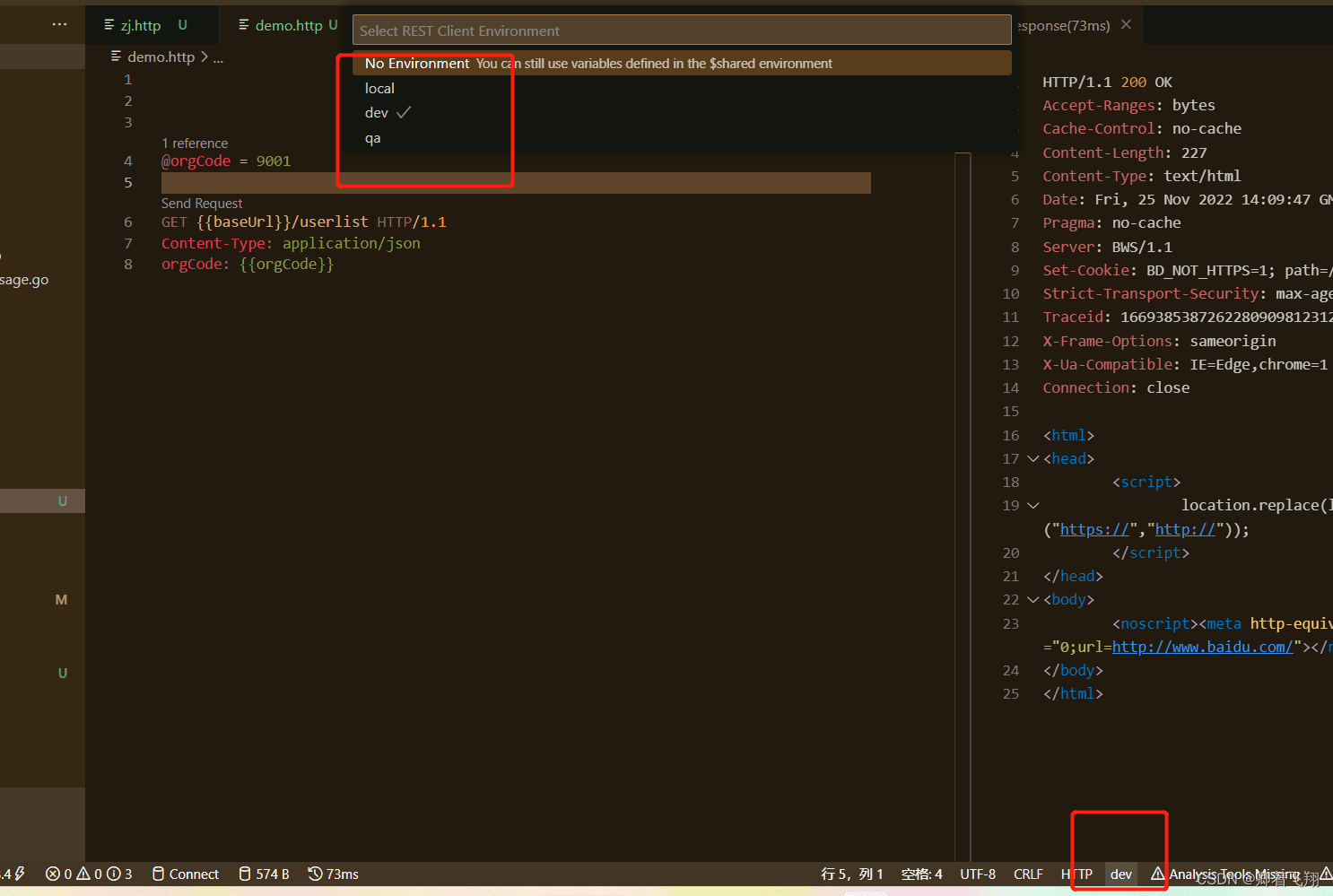Switch to the zj.http tab

click(141, 25)
